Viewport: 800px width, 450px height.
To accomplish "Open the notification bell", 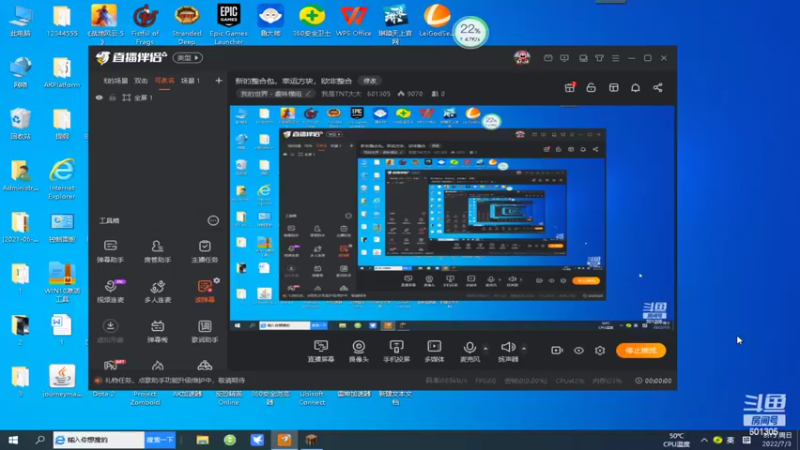I will click(635, 88).
